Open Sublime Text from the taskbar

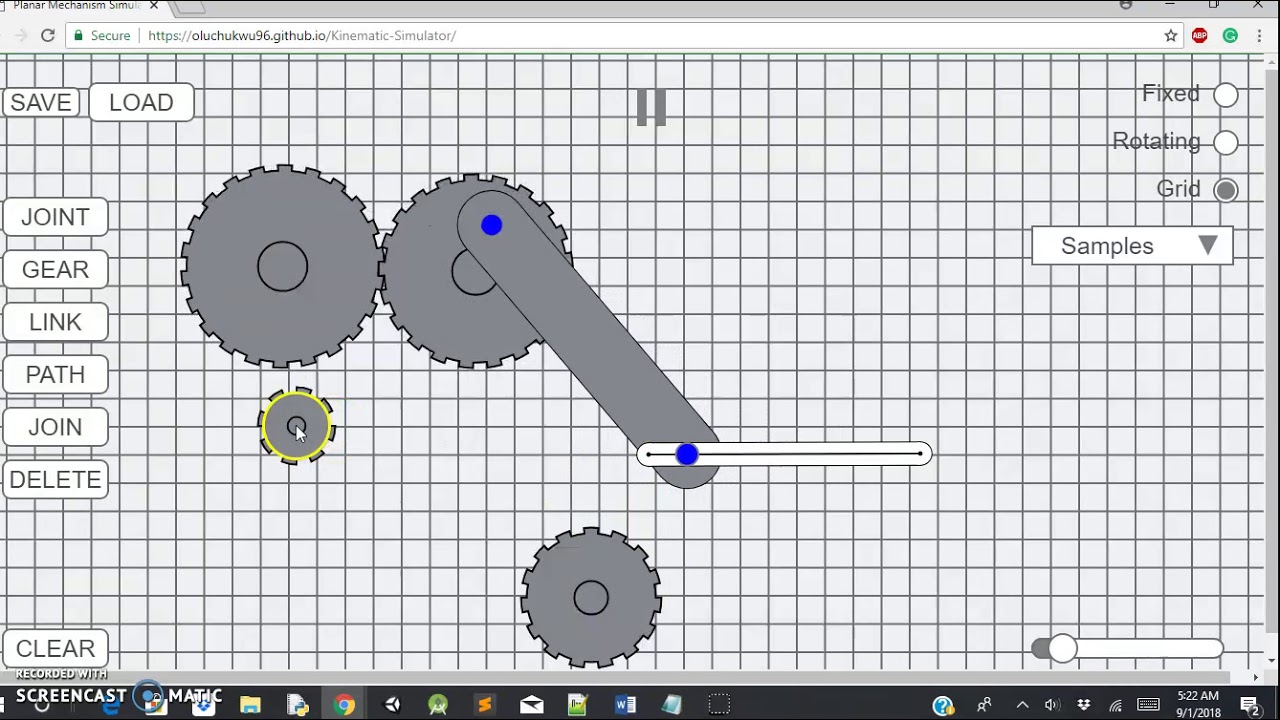(485, 705)
